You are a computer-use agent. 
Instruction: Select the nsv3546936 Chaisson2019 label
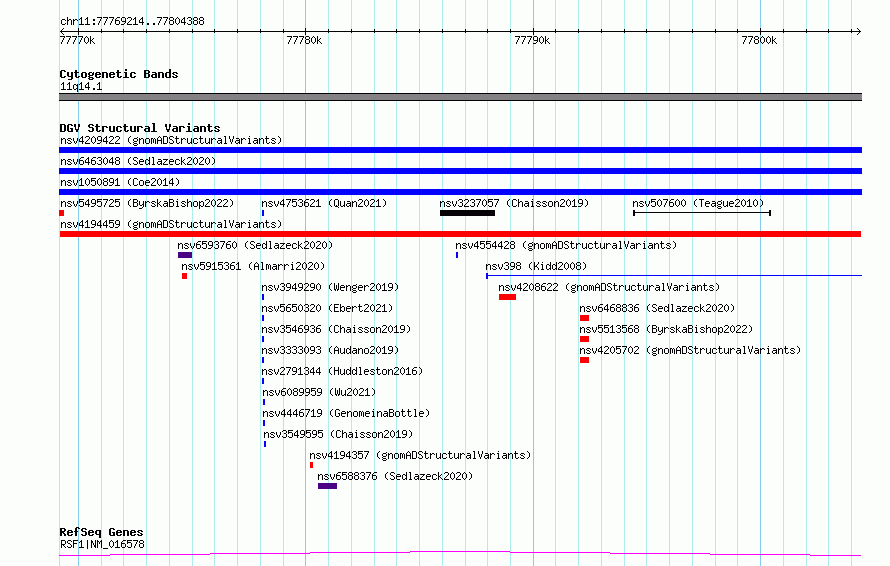tap(336, 329)
